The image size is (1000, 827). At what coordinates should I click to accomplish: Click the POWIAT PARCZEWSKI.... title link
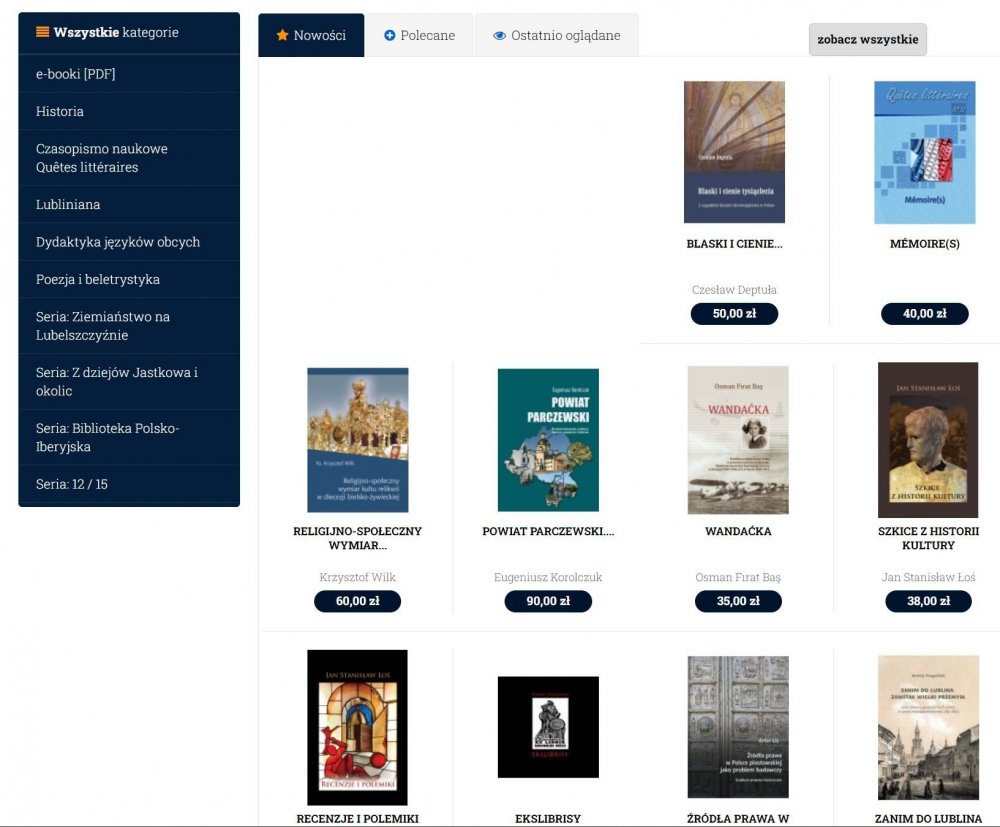click(x=548, y=531)
